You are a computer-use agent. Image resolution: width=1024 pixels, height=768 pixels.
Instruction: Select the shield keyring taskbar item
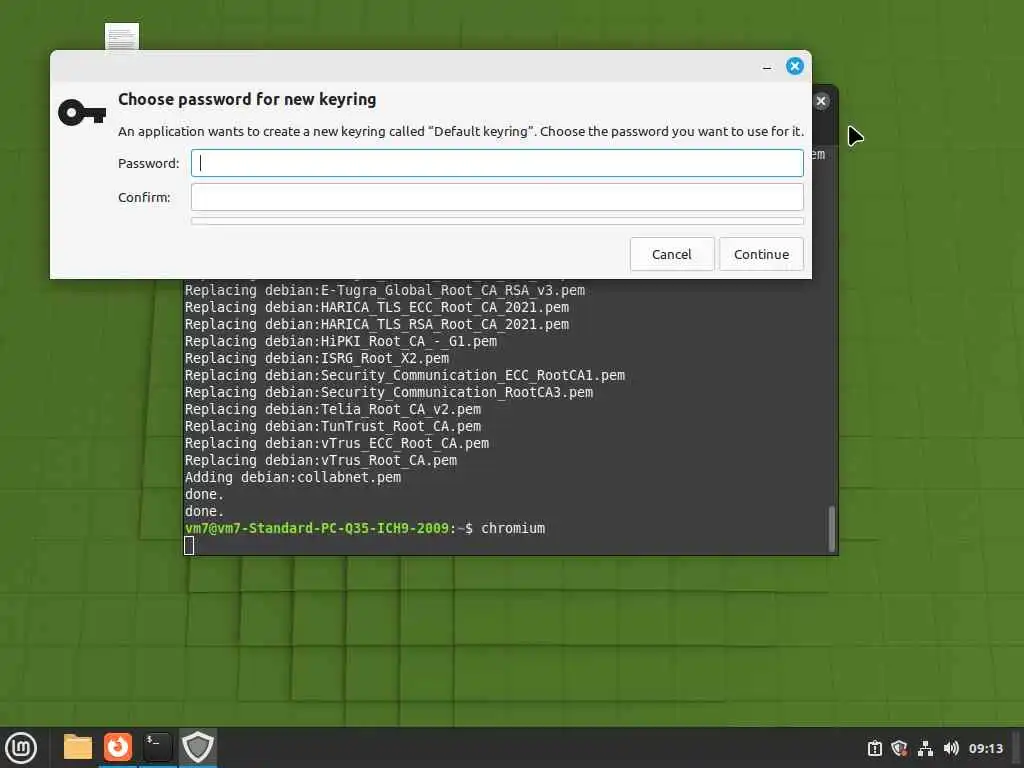click(197, 747)
